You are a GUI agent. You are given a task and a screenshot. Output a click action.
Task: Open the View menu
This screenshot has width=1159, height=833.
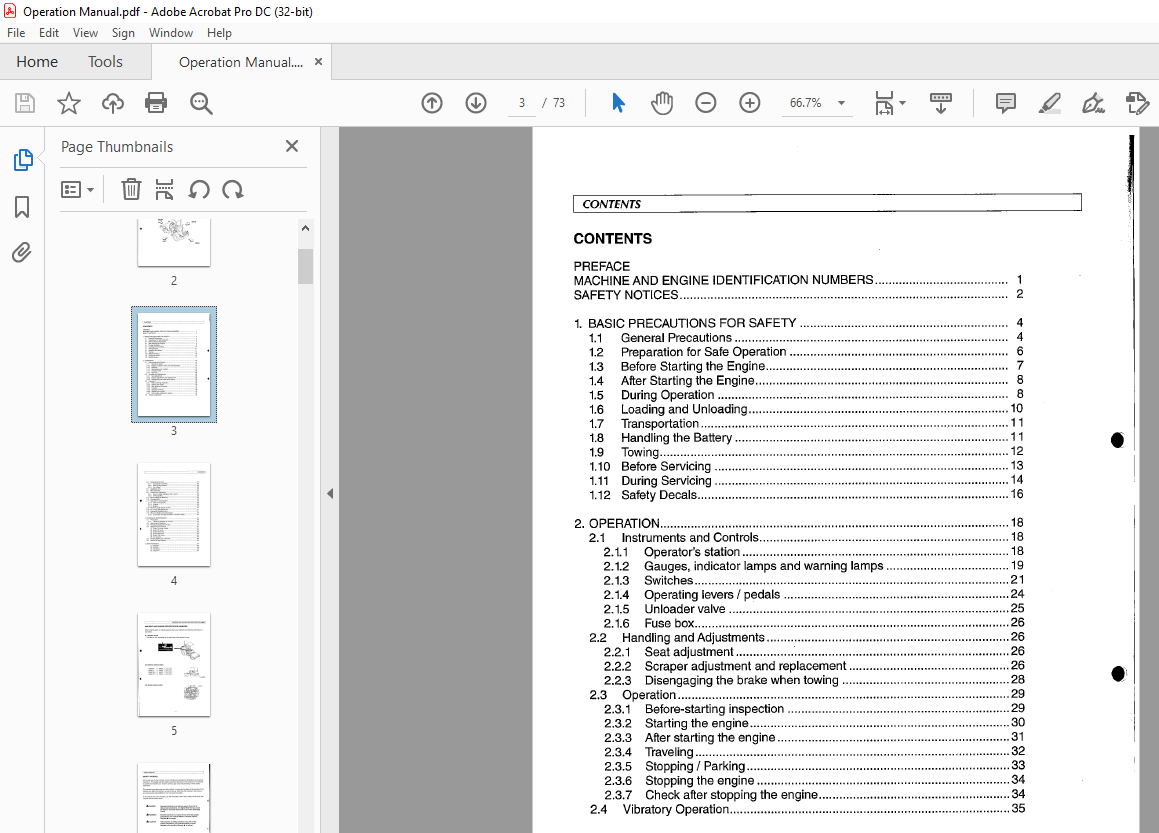pyautogui.click(x=85, y=33)
